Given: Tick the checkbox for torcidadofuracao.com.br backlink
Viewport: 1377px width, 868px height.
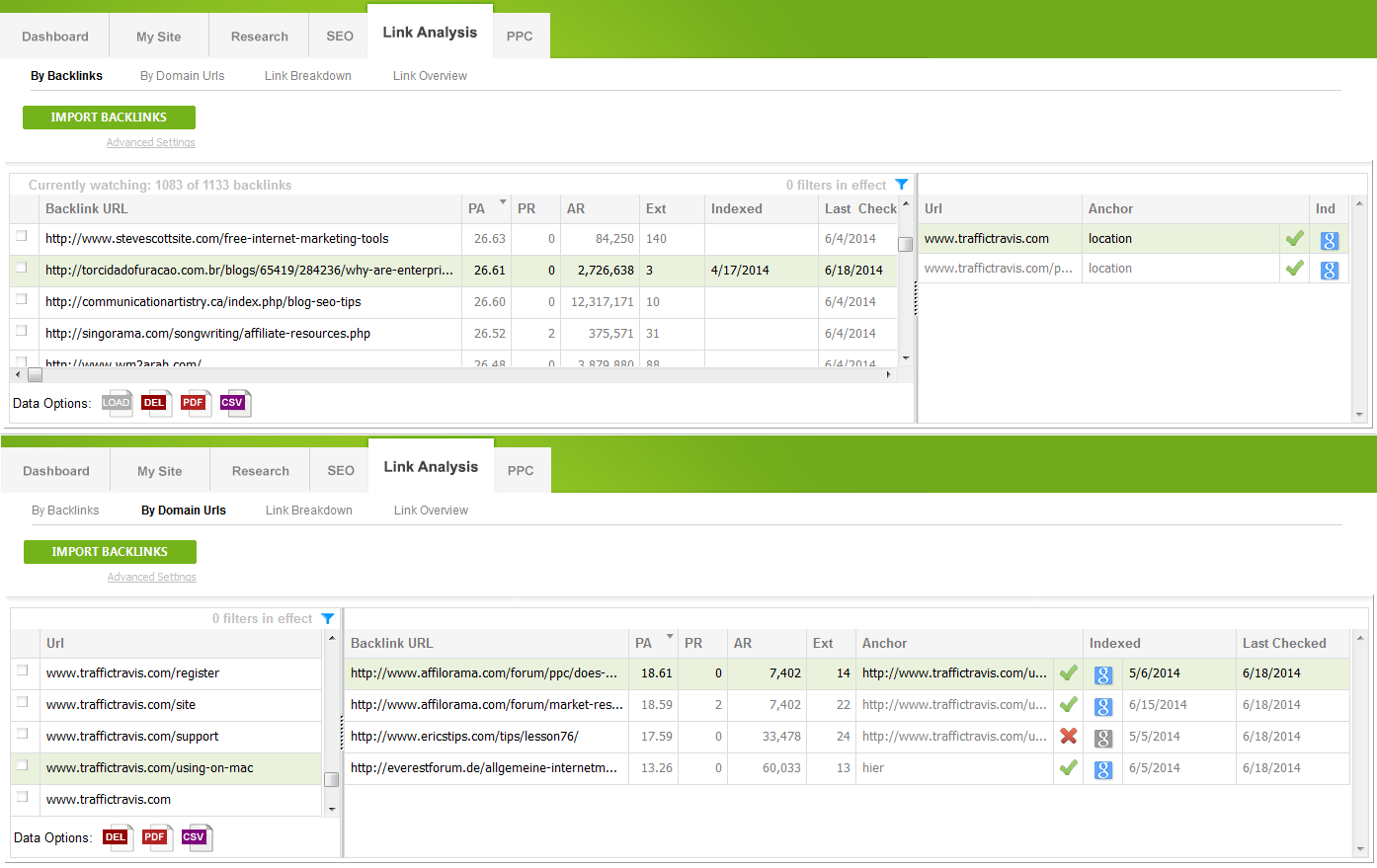Looking at the screenshot, I should [x=21, y=268].
